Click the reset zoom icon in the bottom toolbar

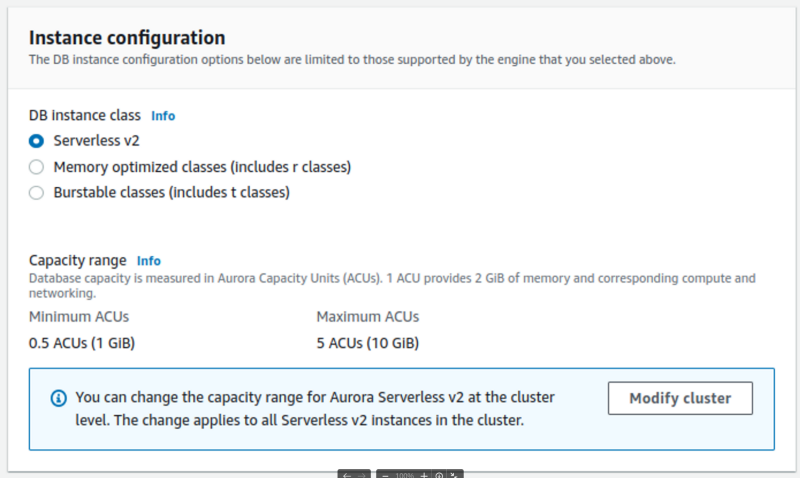tap(439, 475)
